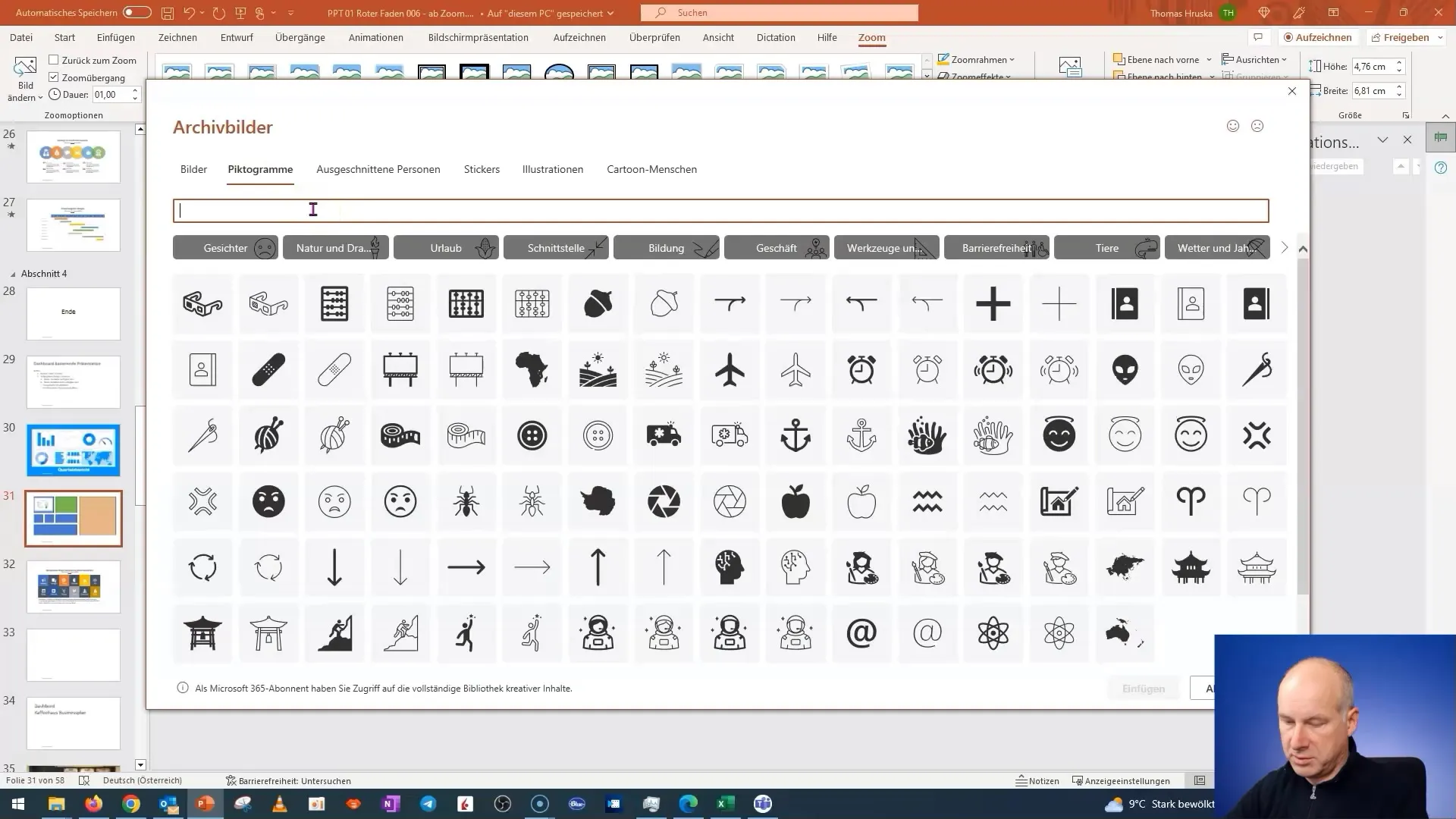Screen dimensions: 1456x819
Task: Choose the solid camera aperture pictogram
Action: 664,501
